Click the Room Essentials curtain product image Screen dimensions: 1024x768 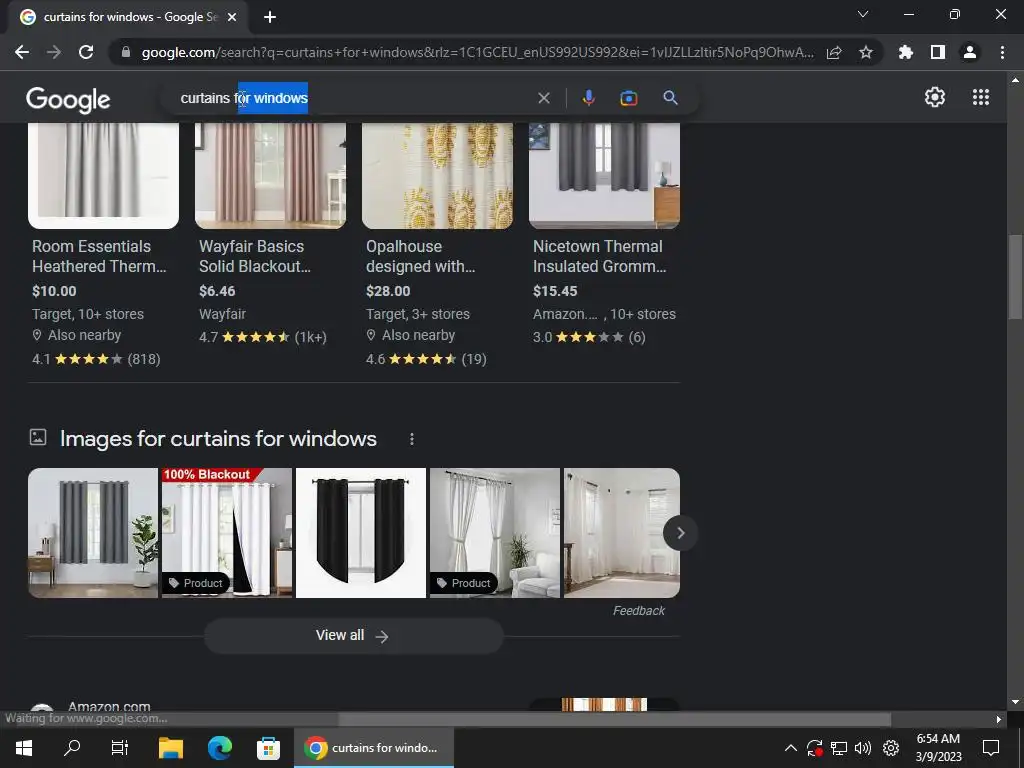(103, 176)
